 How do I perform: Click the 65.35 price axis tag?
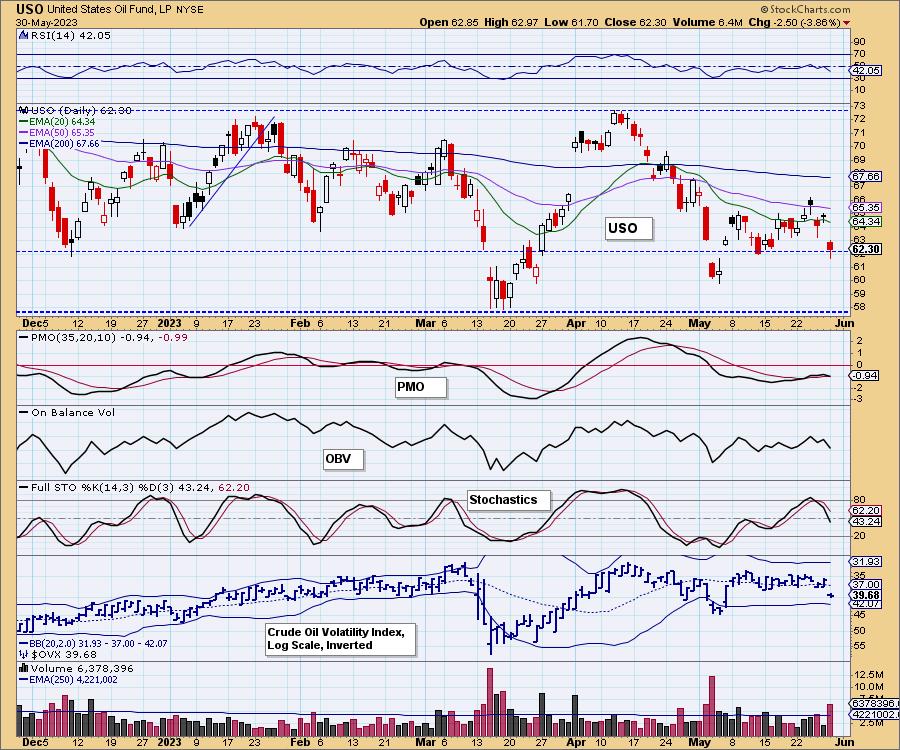[866, 207]
